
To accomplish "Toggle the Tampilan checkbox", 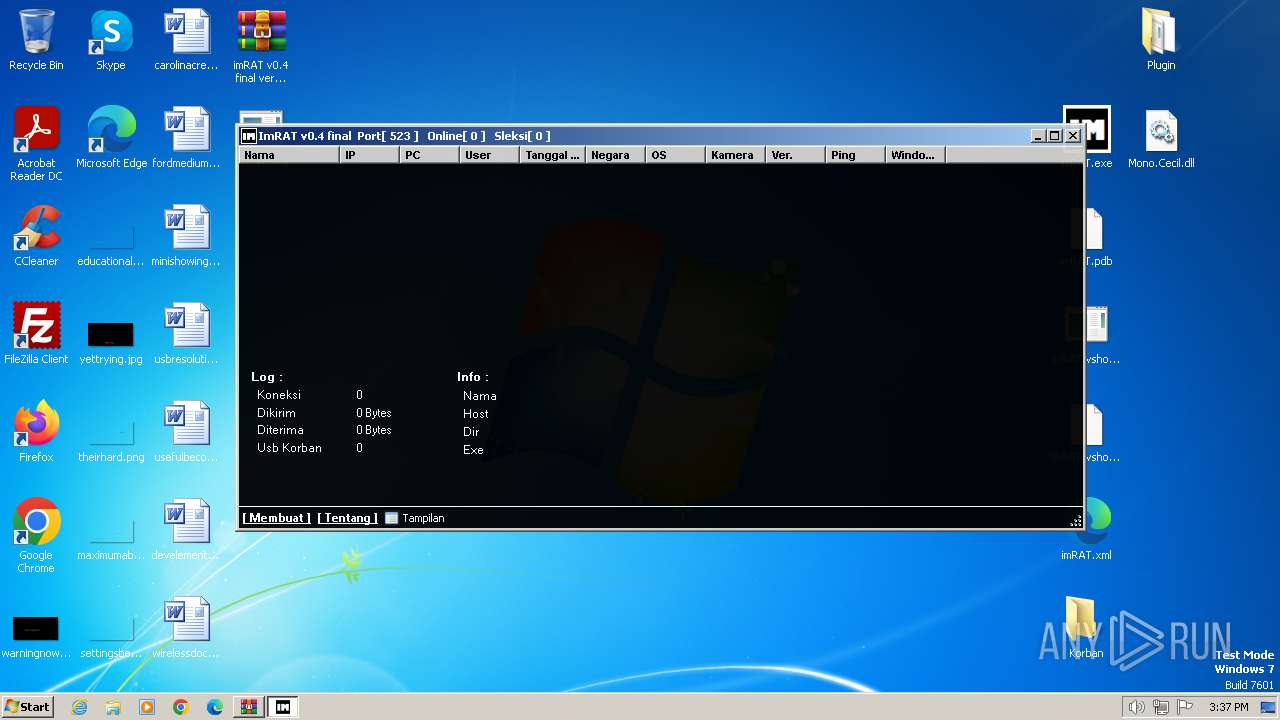I will click(392, 518).
